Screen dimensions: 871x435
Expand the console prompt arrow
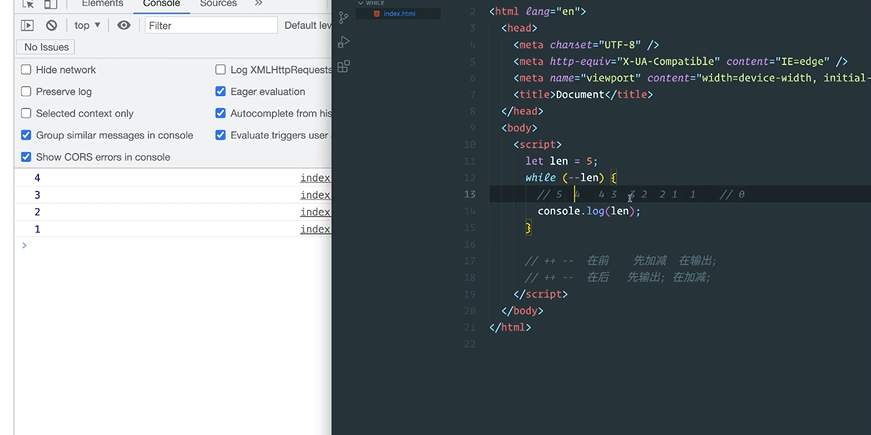pos(24,245)
